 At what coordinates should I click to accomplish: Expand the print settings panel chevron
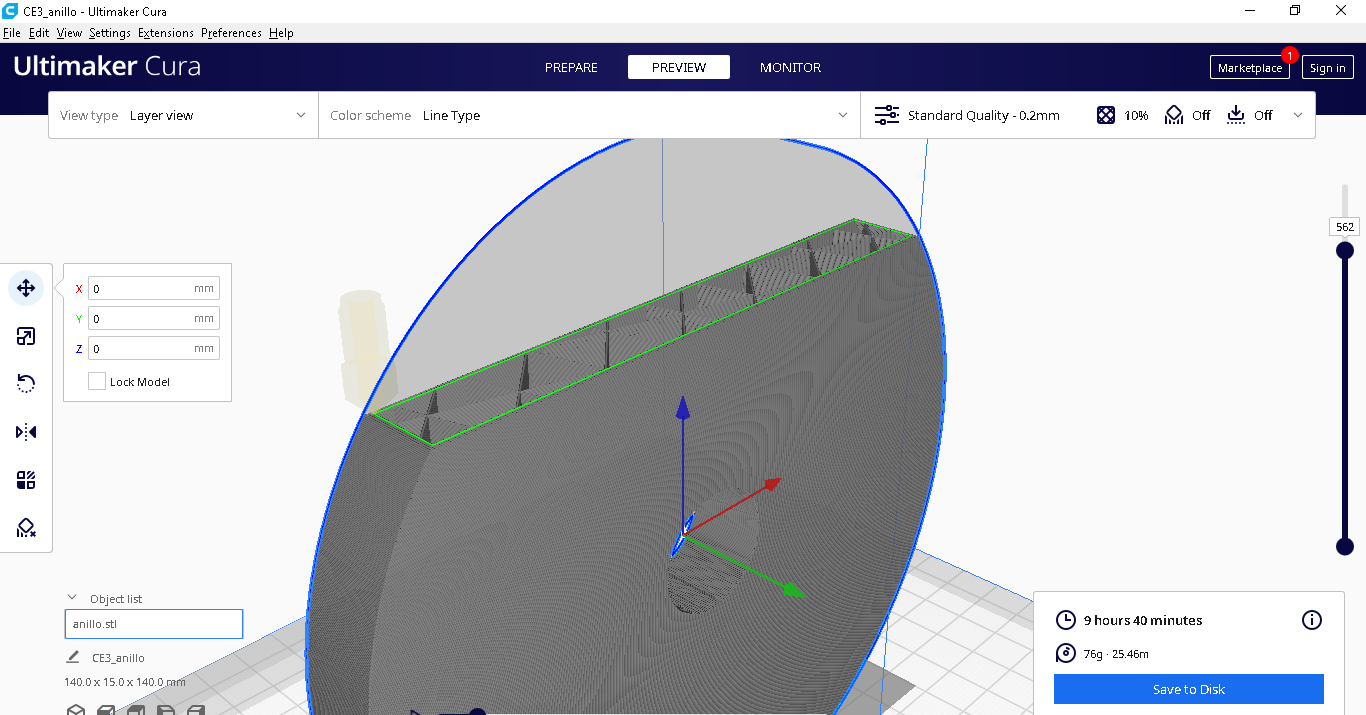1298,115
